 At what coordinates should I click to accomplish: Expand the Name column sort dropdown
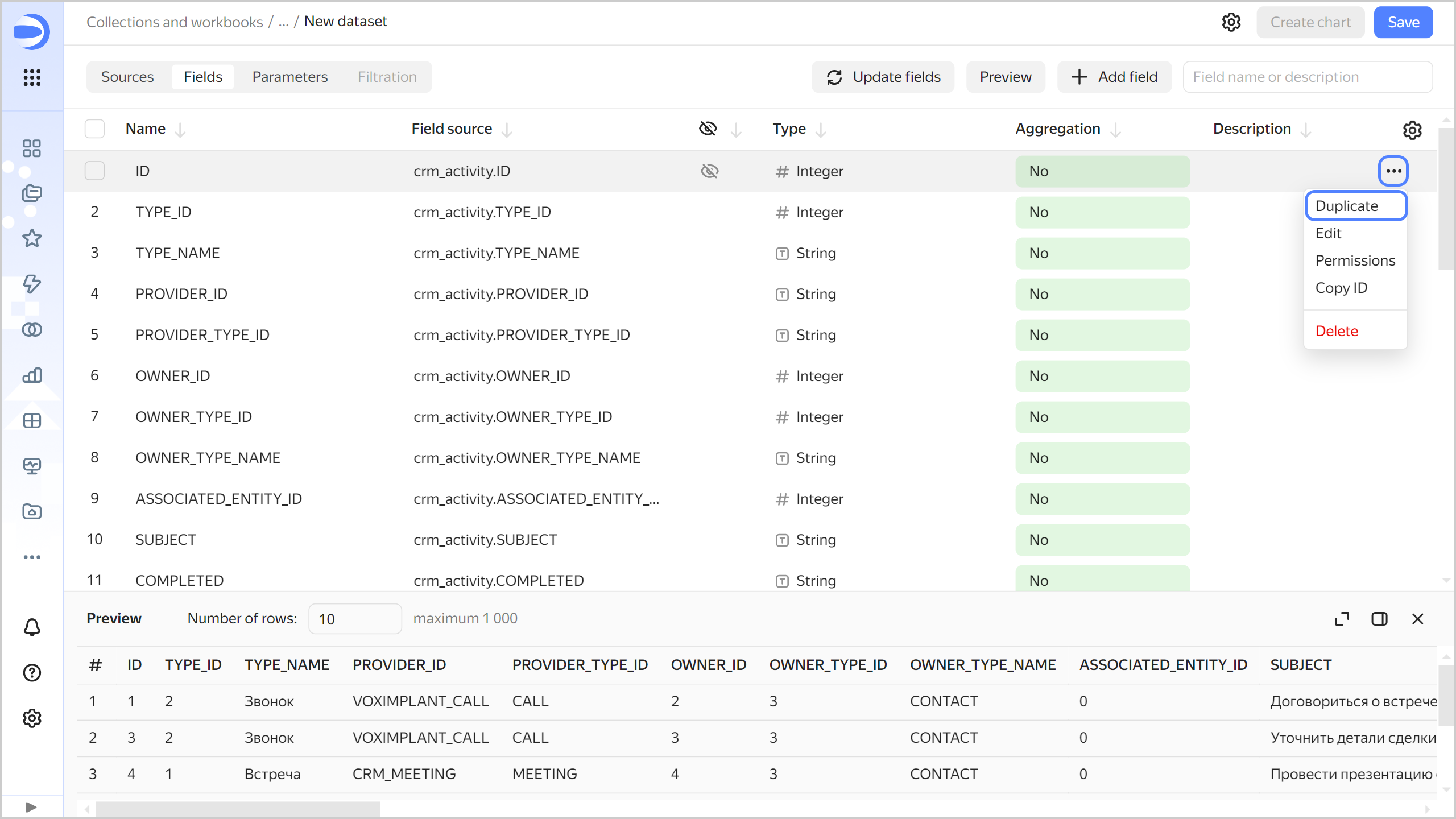[x=180, y=129]
